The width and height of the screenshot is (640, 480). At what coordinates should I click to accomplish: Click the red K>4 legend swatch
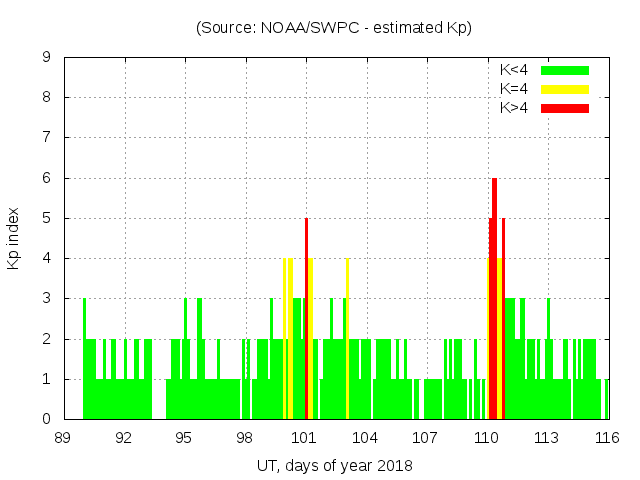click(565, 108)
